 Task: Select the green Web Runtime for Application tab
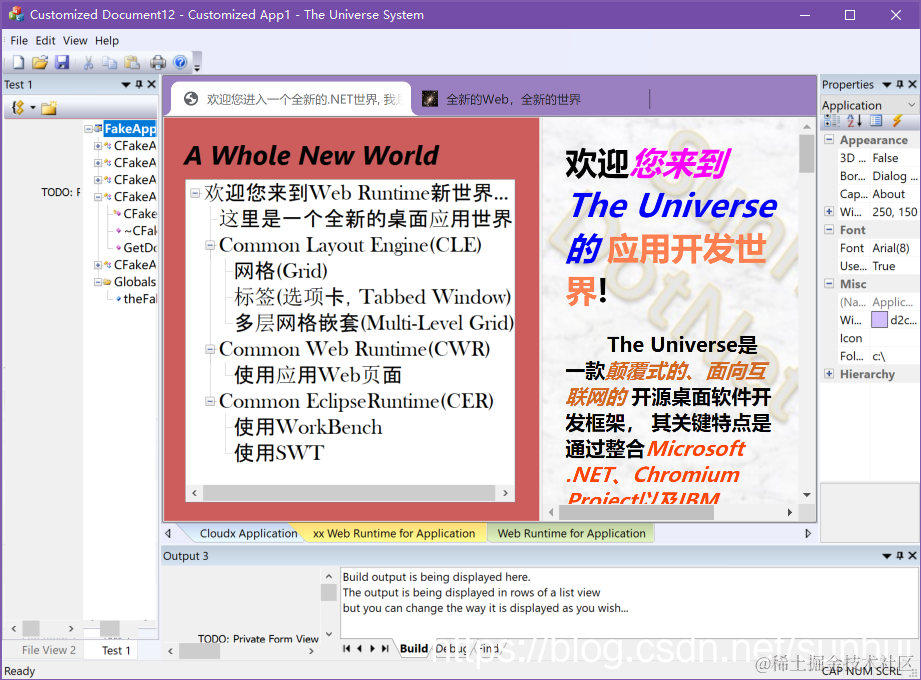point(571,533)
